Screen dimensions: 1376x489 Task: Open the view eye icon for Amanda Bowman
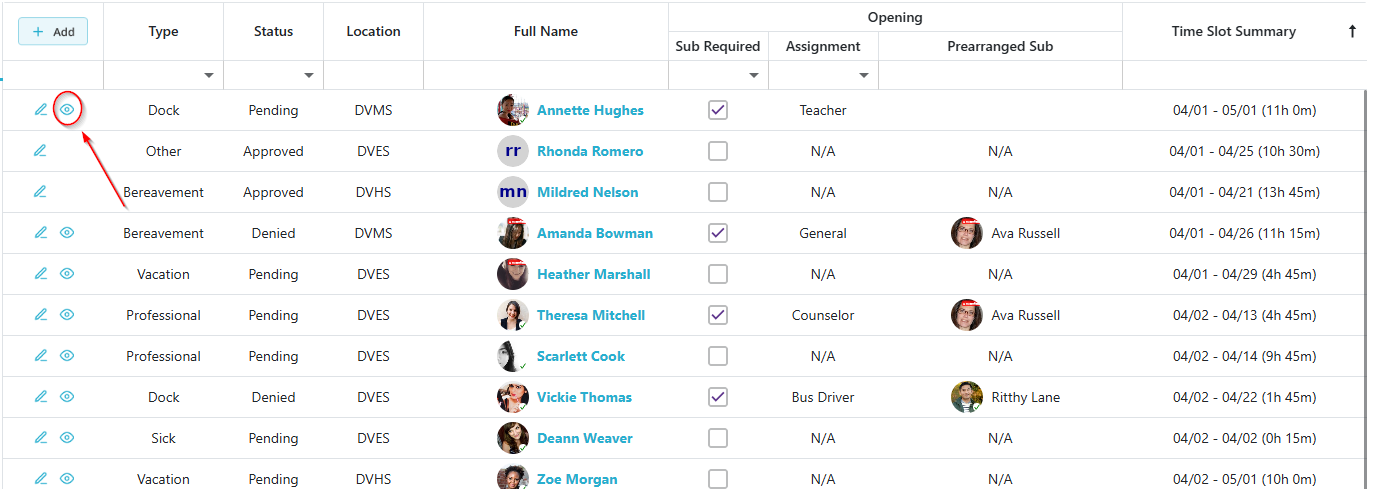pyautogui.click(x=67, y=233)
